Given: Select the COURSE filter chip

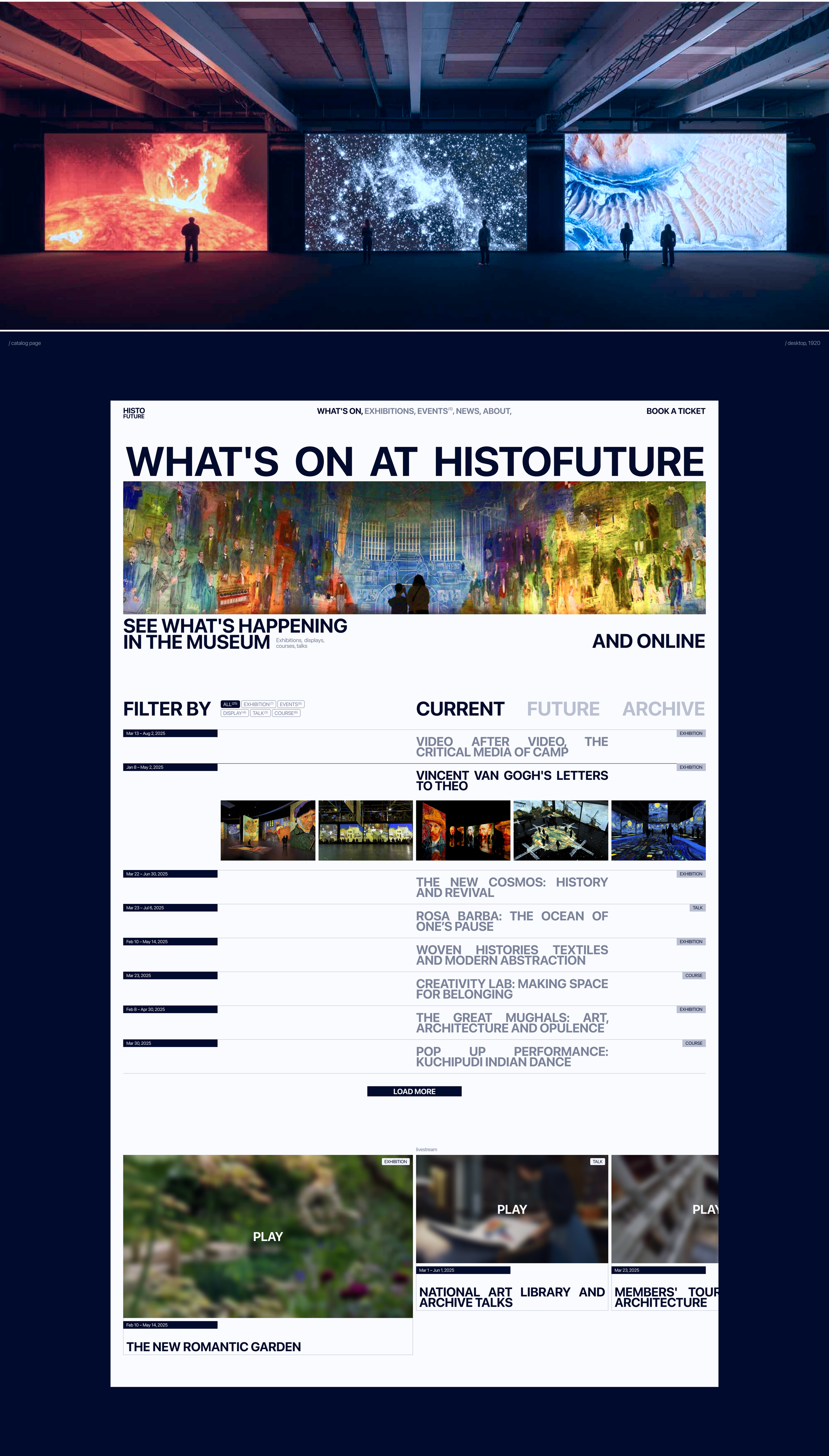Looking at the screenshot, I should click(286, 713).
